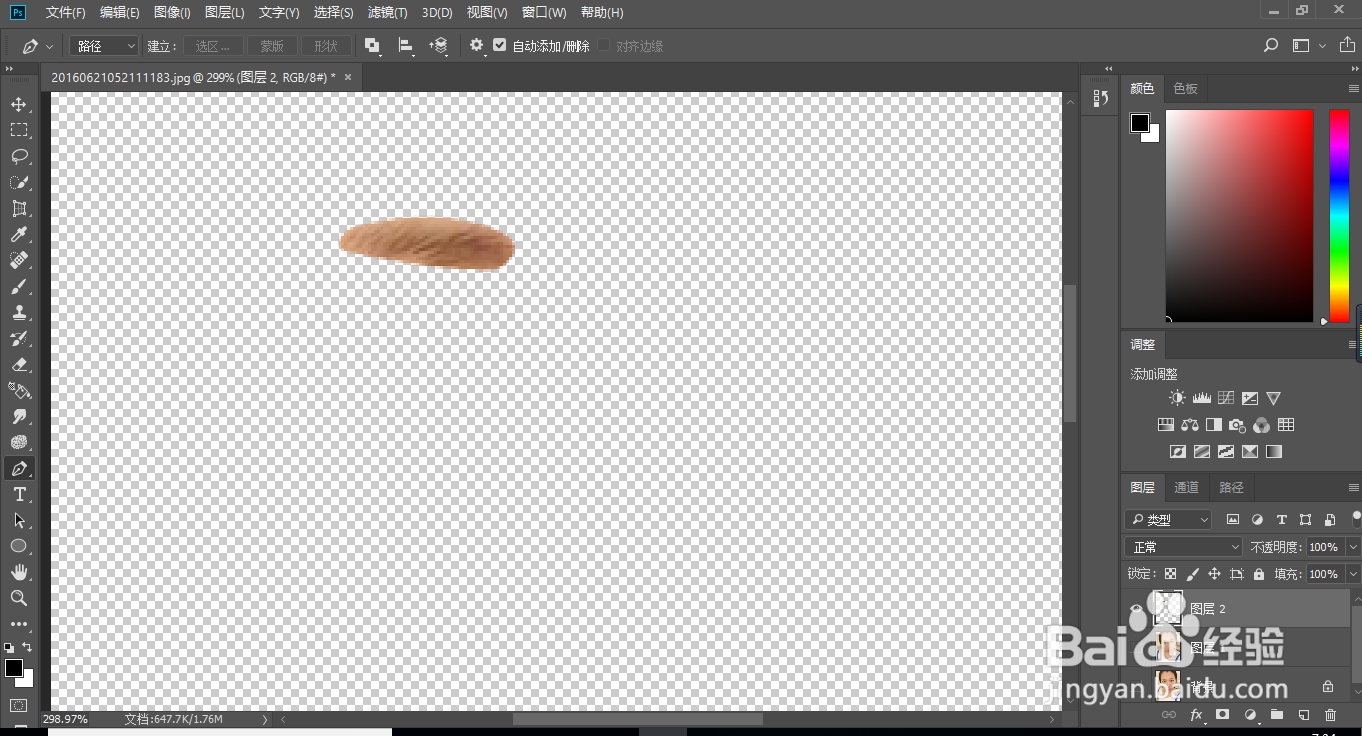Add a Photo Filter adjustment
Viewport: 1362px width, 736px height.
coord(1237,425)
